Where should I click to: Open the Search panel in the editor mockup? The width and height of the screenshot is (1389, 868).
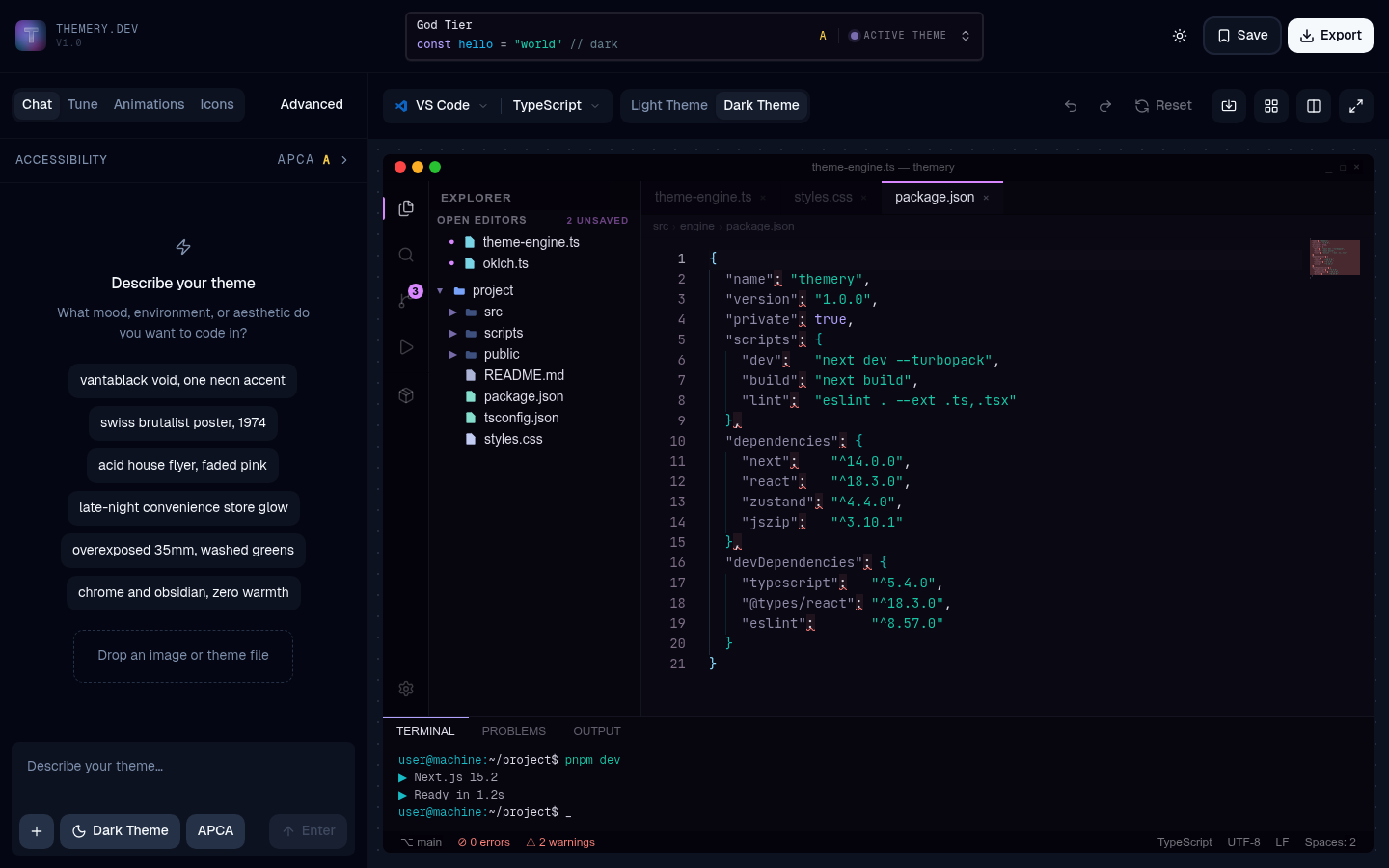(x=406, y=255)
